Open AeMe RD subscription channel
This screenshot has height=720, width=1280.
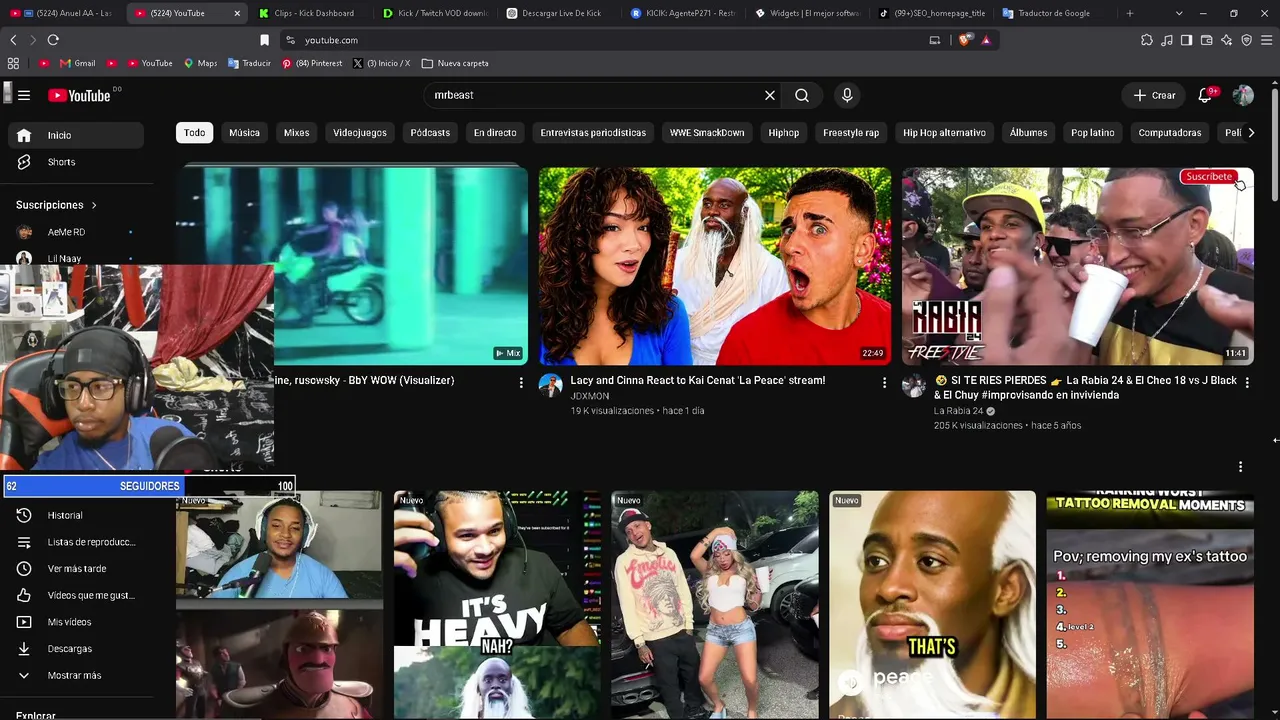pyautogui.click(x=76, y=232)
